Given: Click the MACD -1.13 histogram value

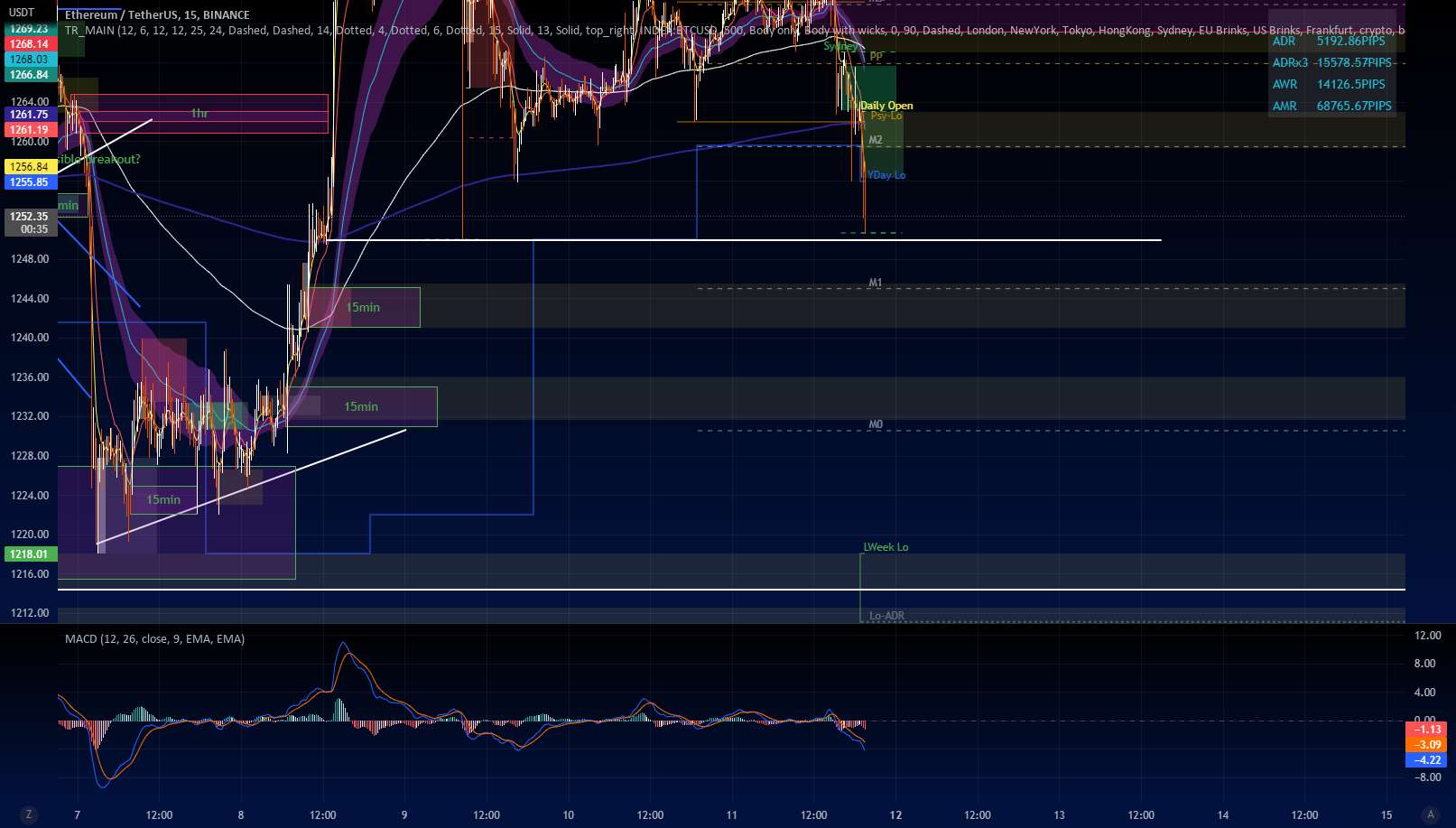Looking at the screenshot, I should tap(1426, 730).
